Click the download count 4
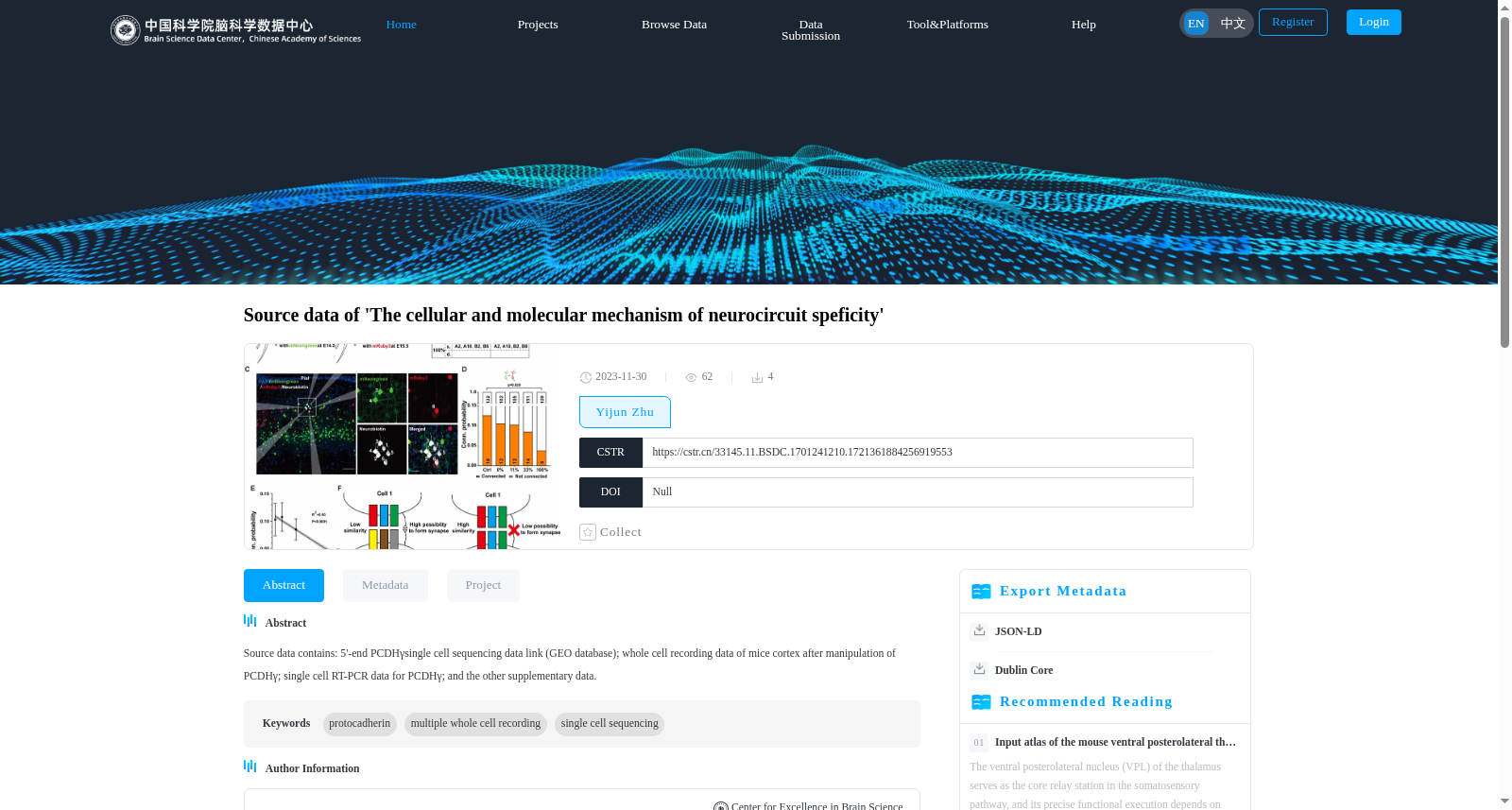 coord(770,377)
